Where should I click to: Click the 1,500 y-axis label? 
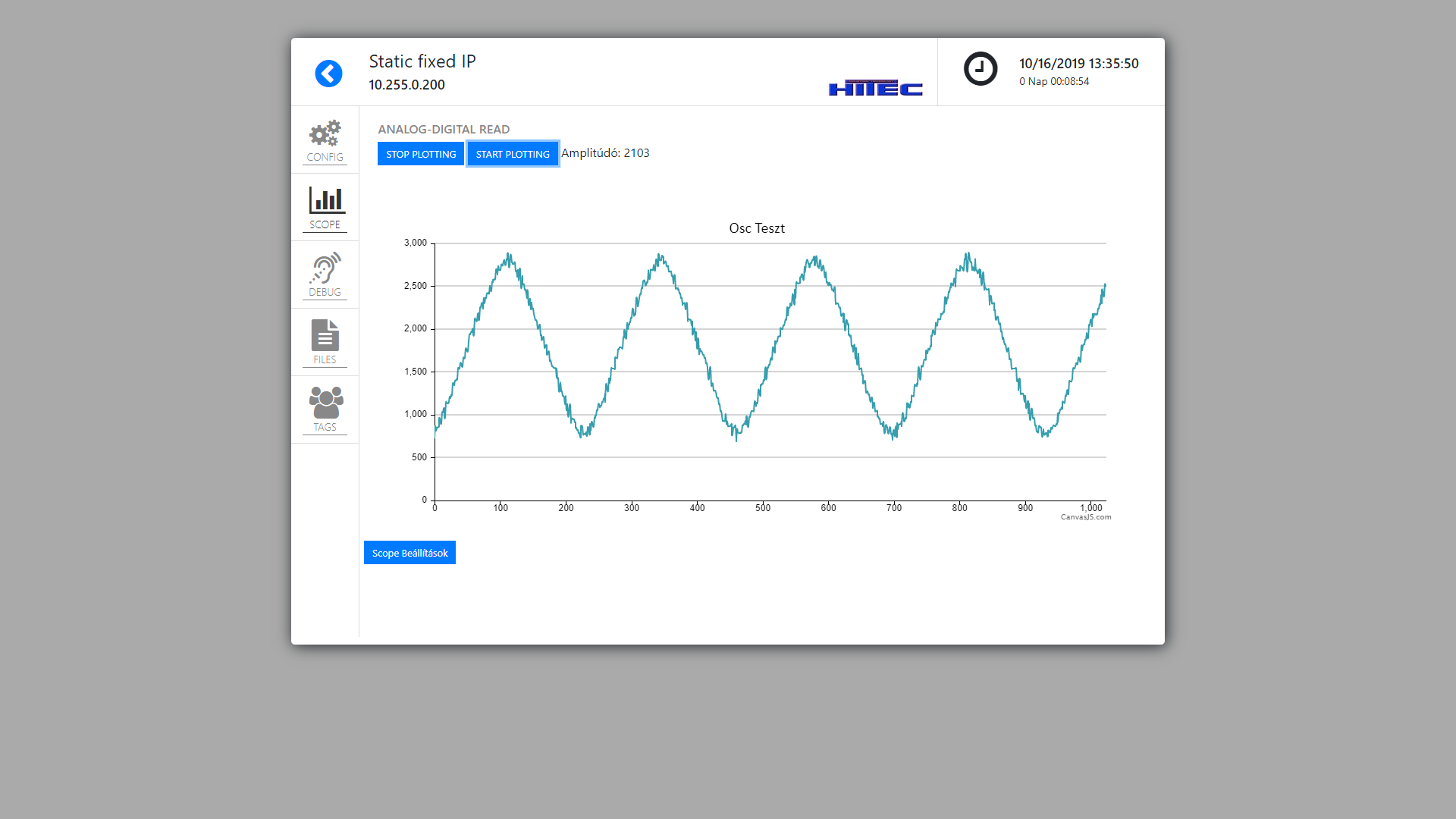point(416,372)
